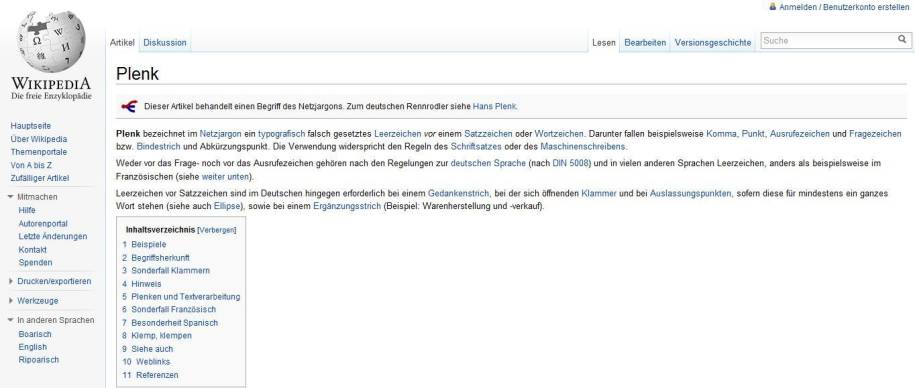Collapse the Mitmachen sidebar section

tap(11, 197)
